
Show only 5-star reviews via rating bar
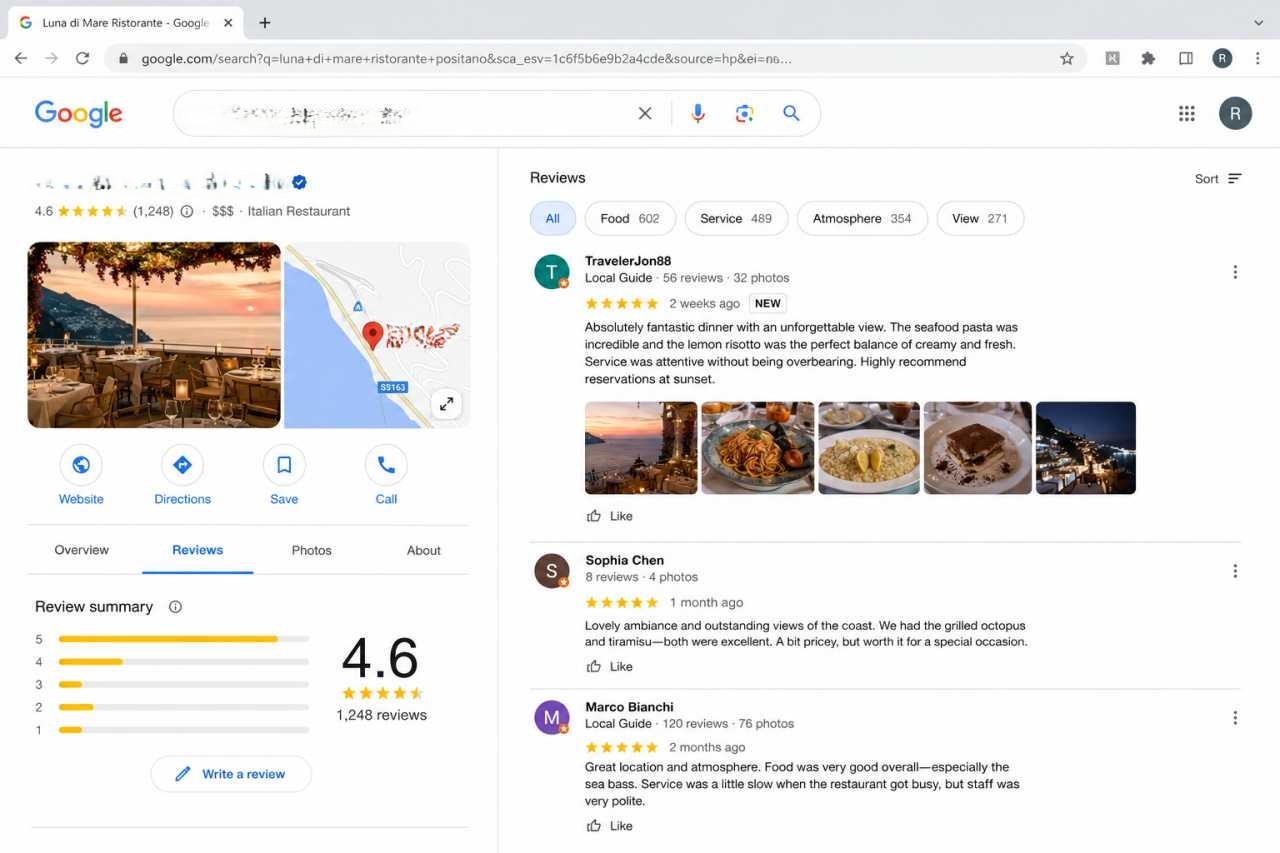[183, 639]
